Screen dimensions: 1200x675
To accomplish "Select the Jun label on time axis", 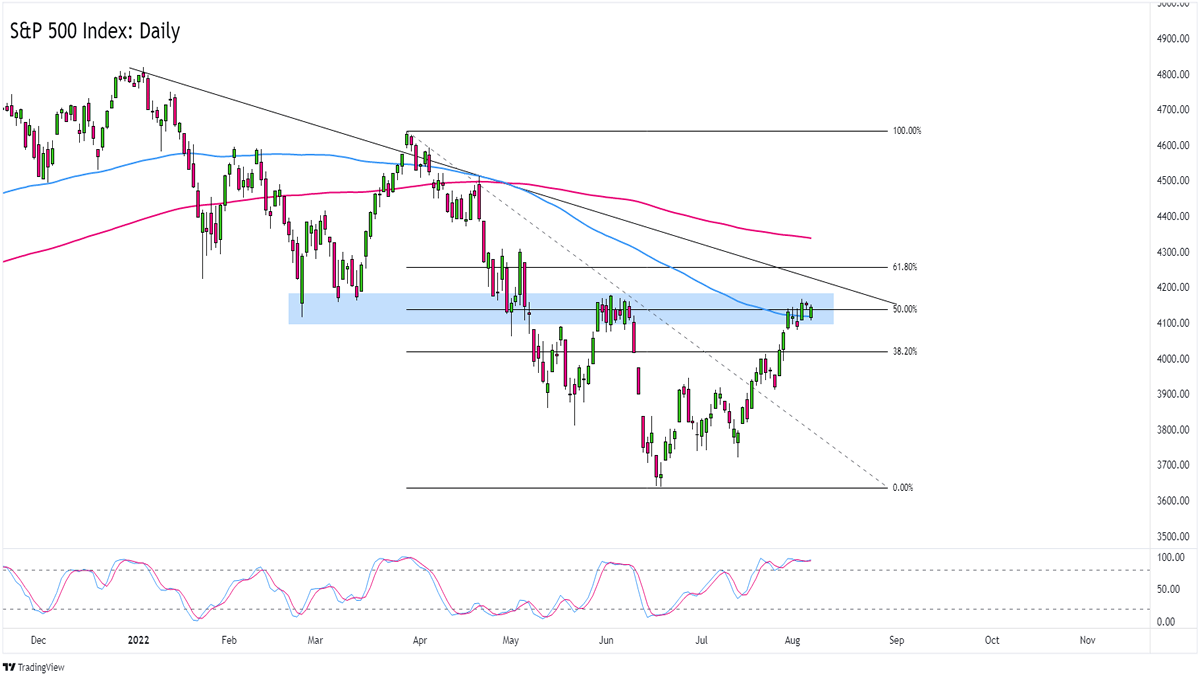I will point(605,639).
